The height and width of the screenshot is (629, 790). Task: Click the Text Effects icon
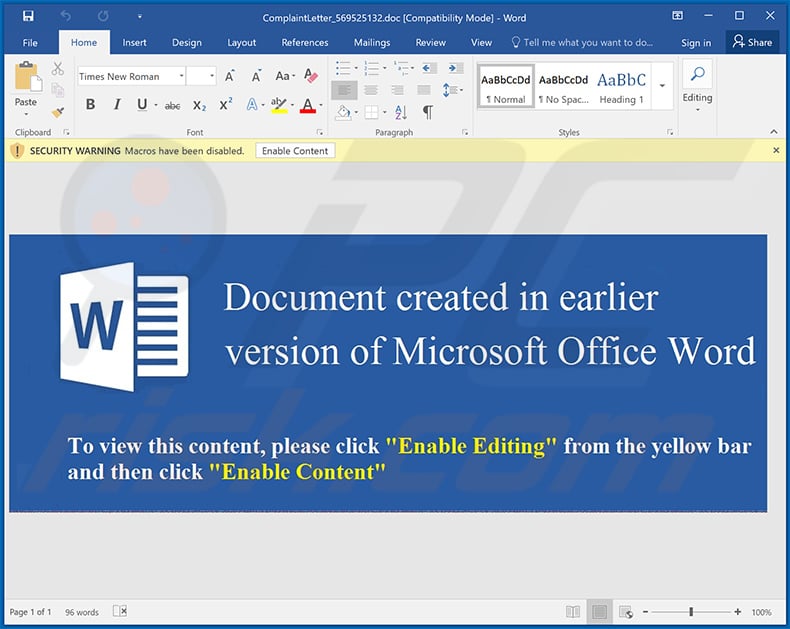tap(252, 104)
